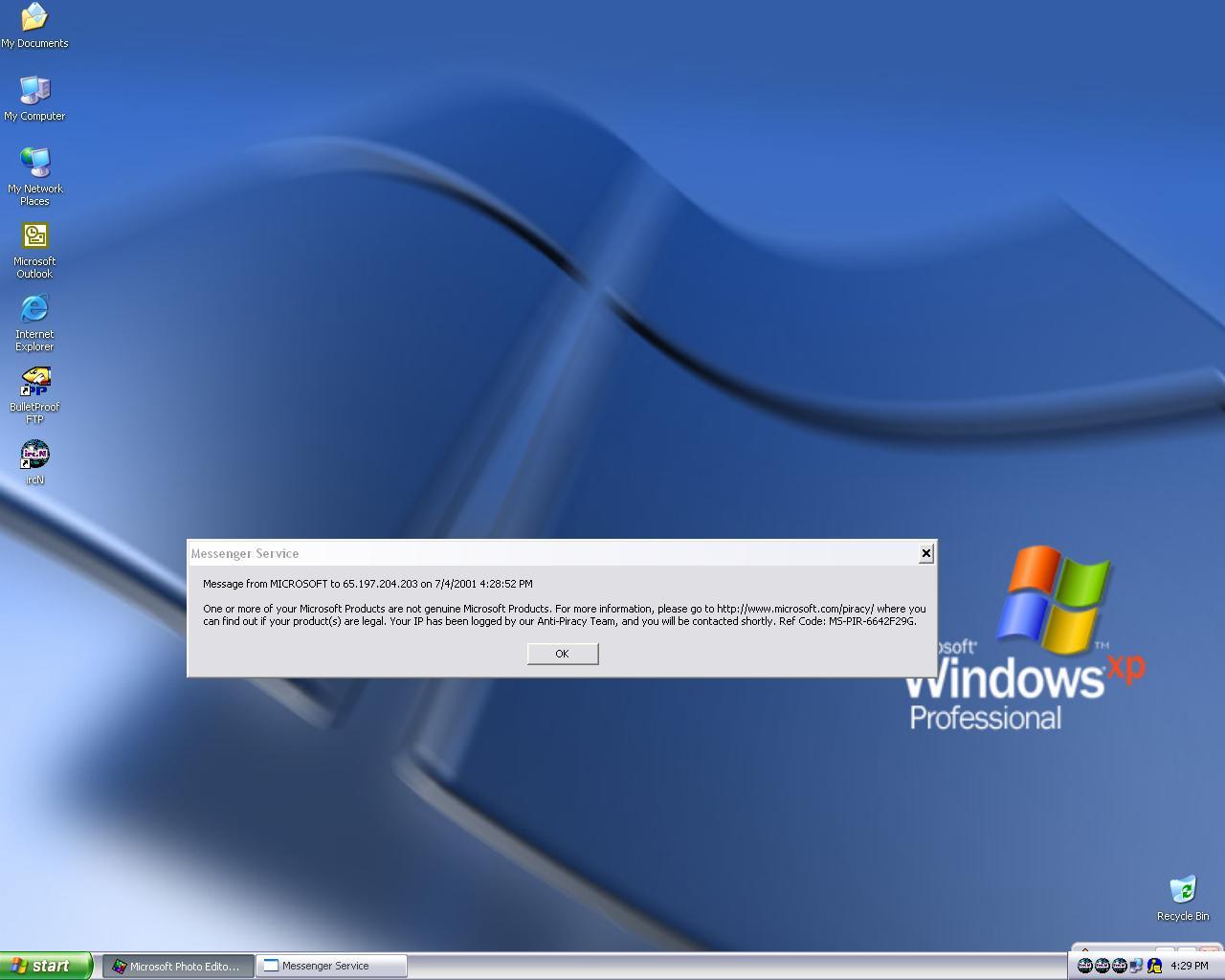Click the "Ref Code: MS-PIR-6642F29G" text
Image resolution: width=1225 pixels, height=980 pixels.
click(x=846, y=621)
